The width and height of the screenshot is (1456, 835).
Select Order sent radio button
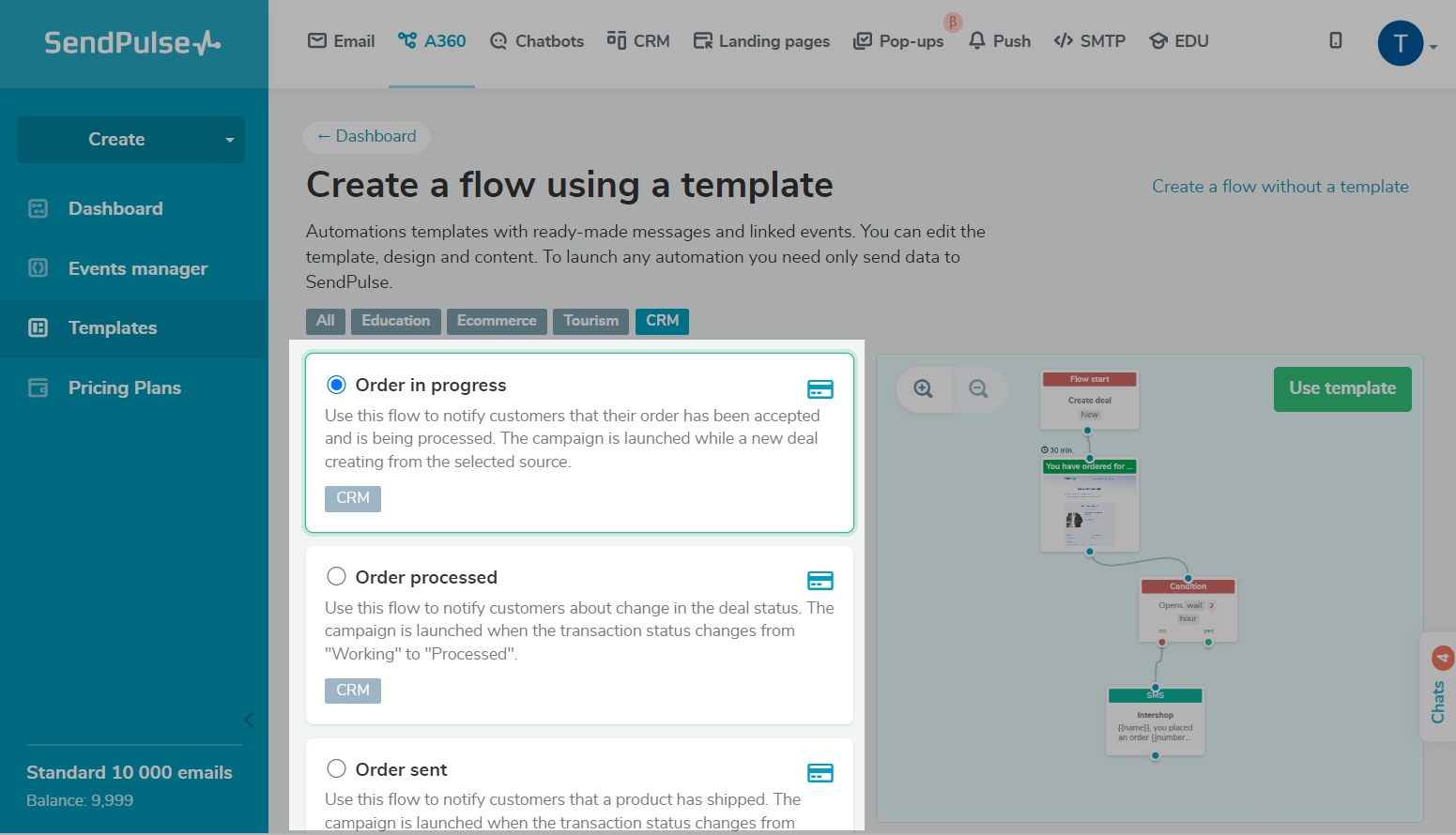336,768
